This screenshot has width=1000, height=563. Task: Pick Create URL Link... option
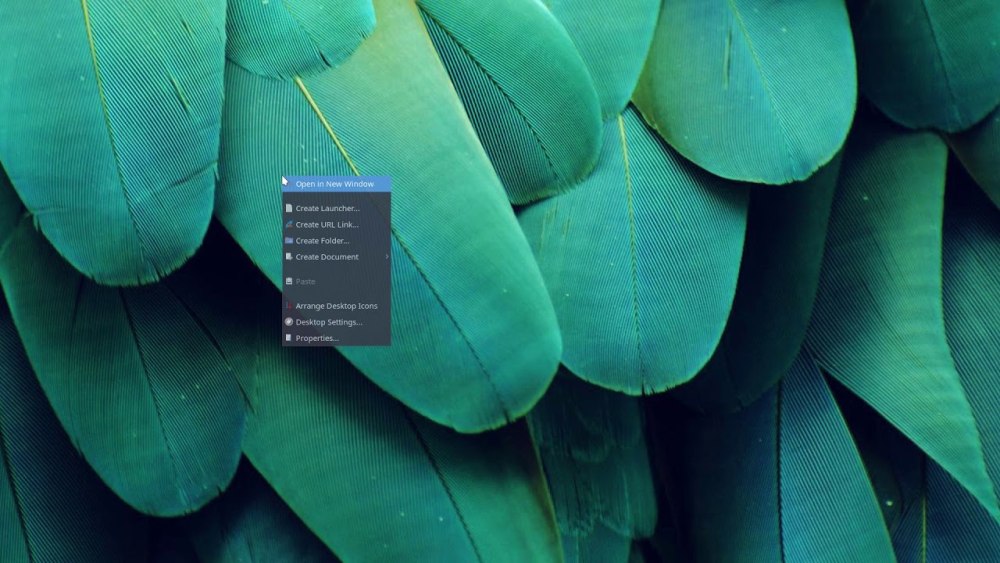pos(336,224)
